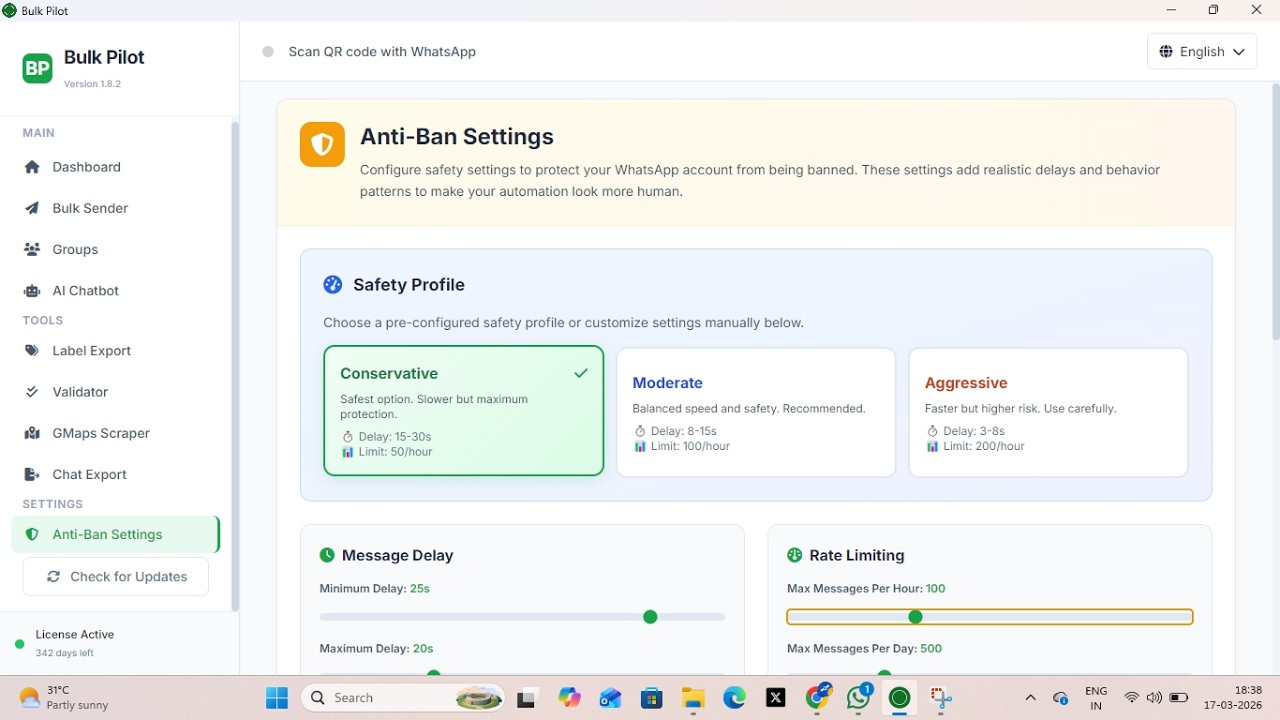Click 'Maximum Delay: 20s' label
Viewport: 1280px width, 720px height.
[x=376, y=649]
